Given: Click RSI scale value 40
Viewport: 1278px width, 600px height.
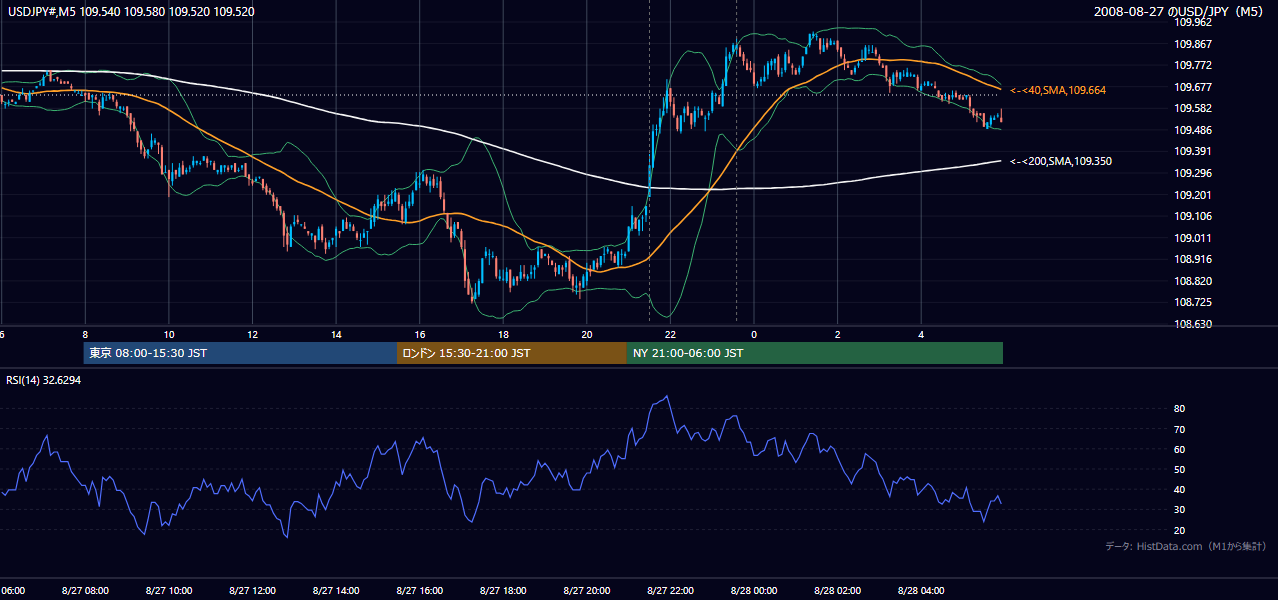Looking at the screenshot, I should 1180,489.
